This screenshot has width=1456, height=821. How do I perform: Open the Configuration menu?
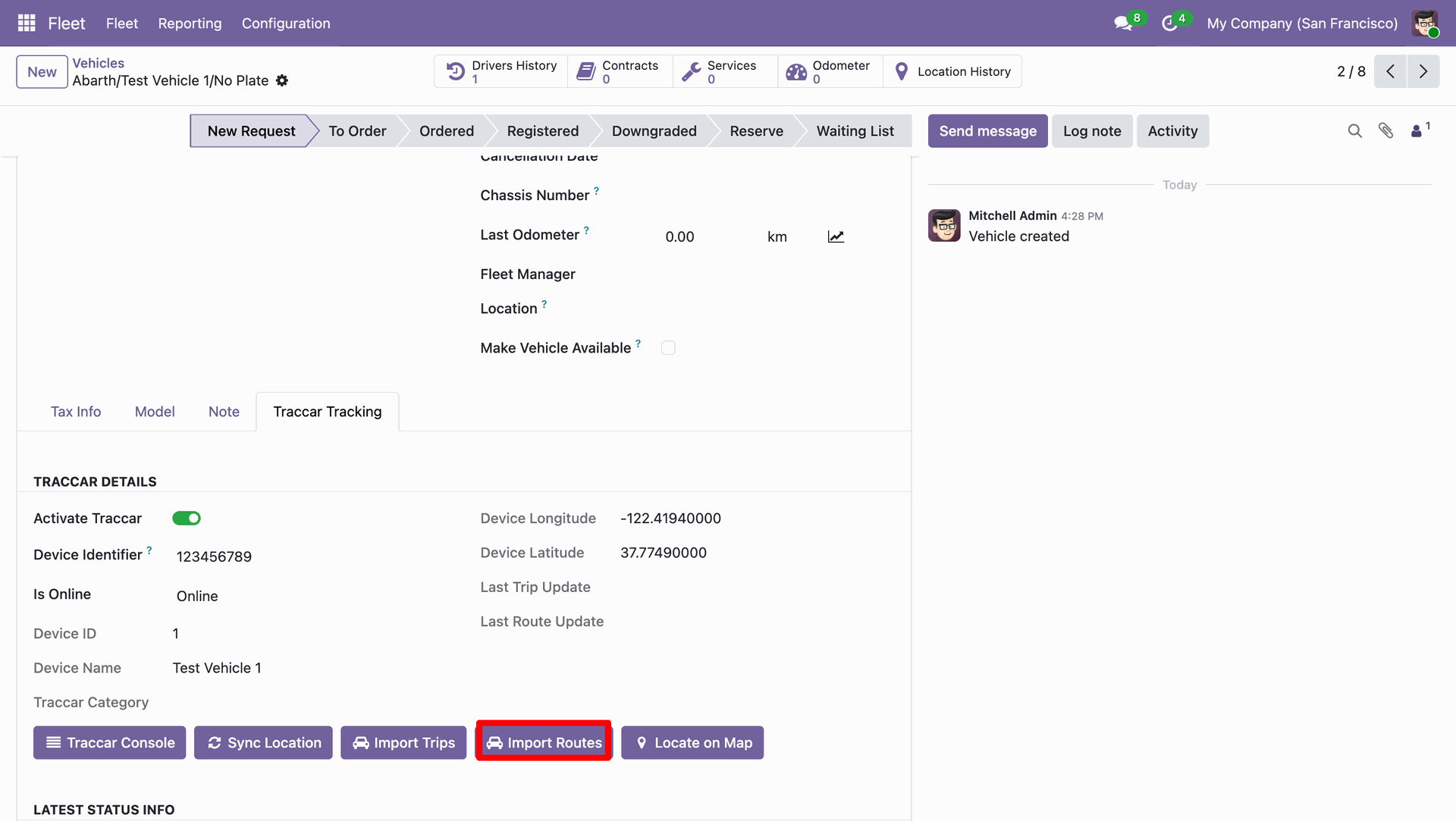point(286,24)
